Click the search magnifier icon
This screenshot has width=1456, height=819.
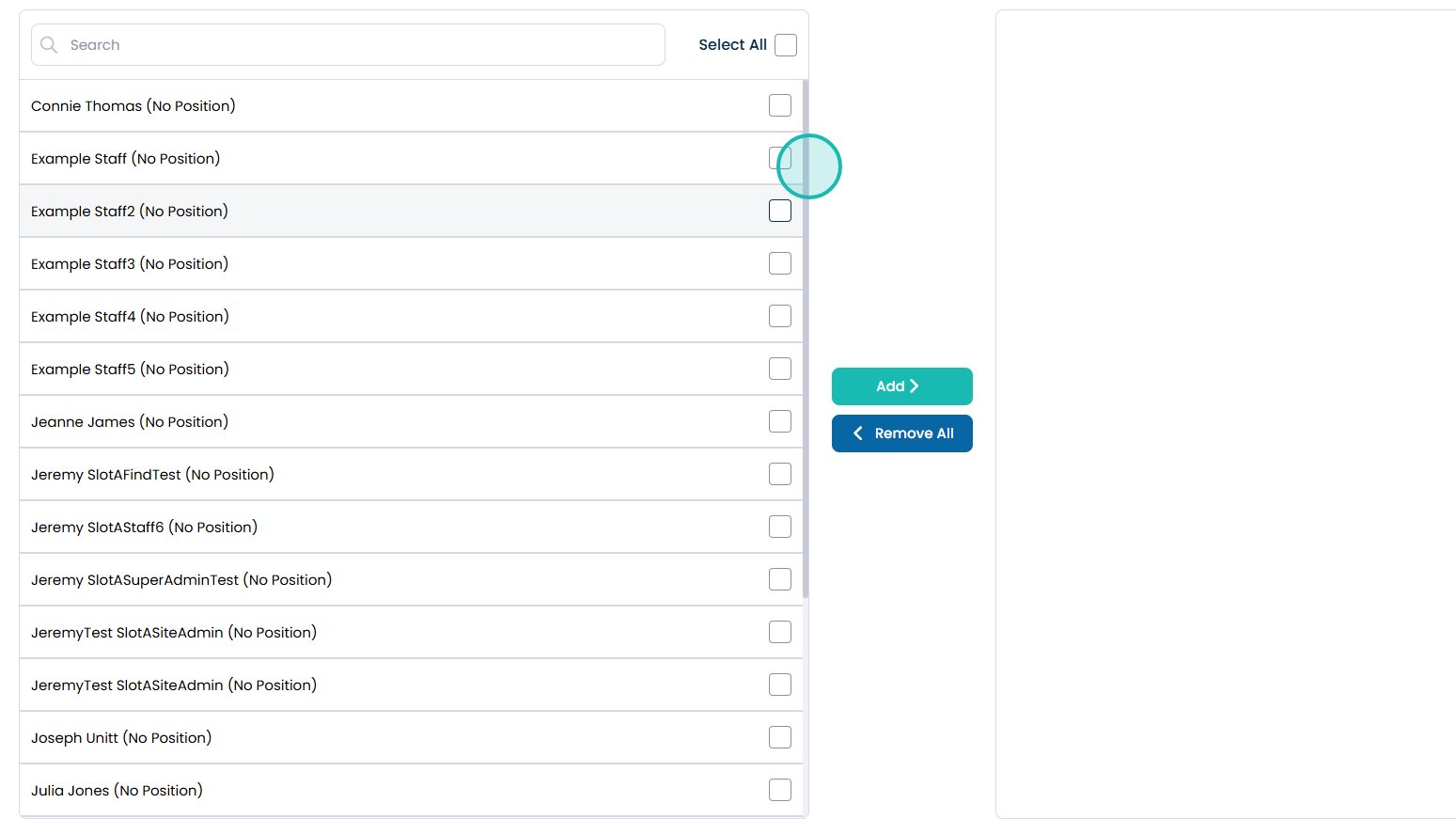click(x=49, y=45)
